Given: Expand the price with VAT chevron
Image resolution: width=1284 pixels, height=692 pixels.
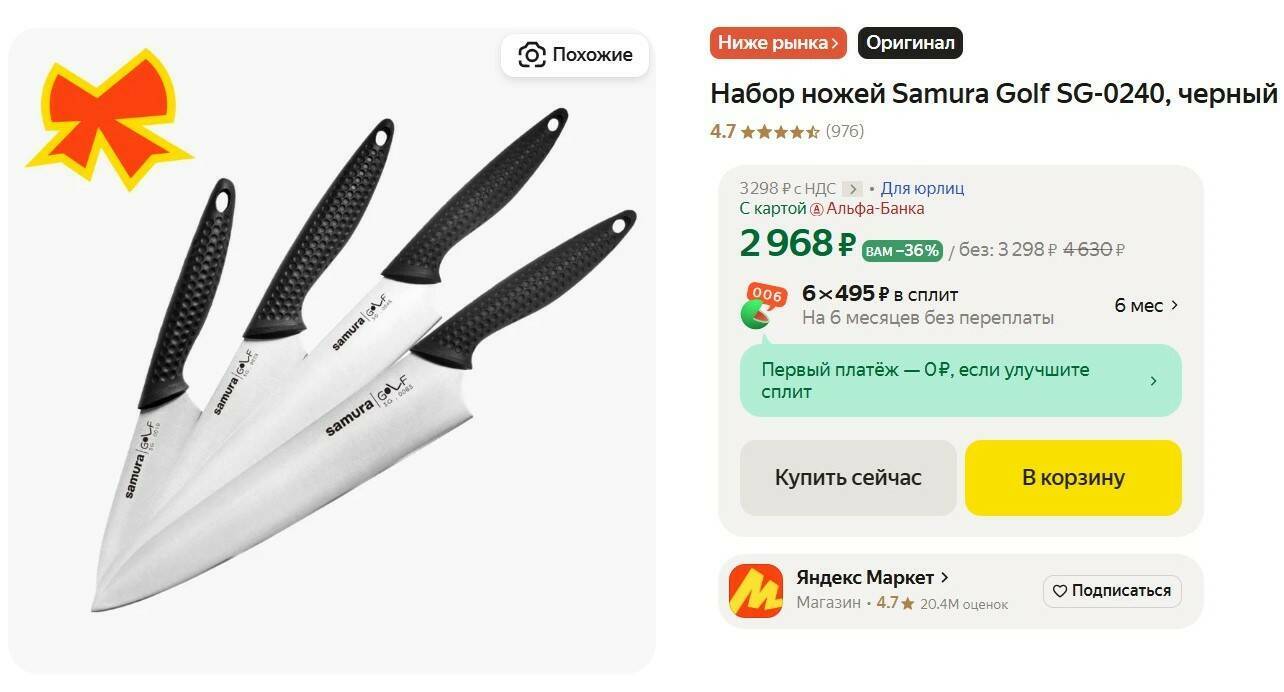Looking at the screenshot, I should [852, 189].
